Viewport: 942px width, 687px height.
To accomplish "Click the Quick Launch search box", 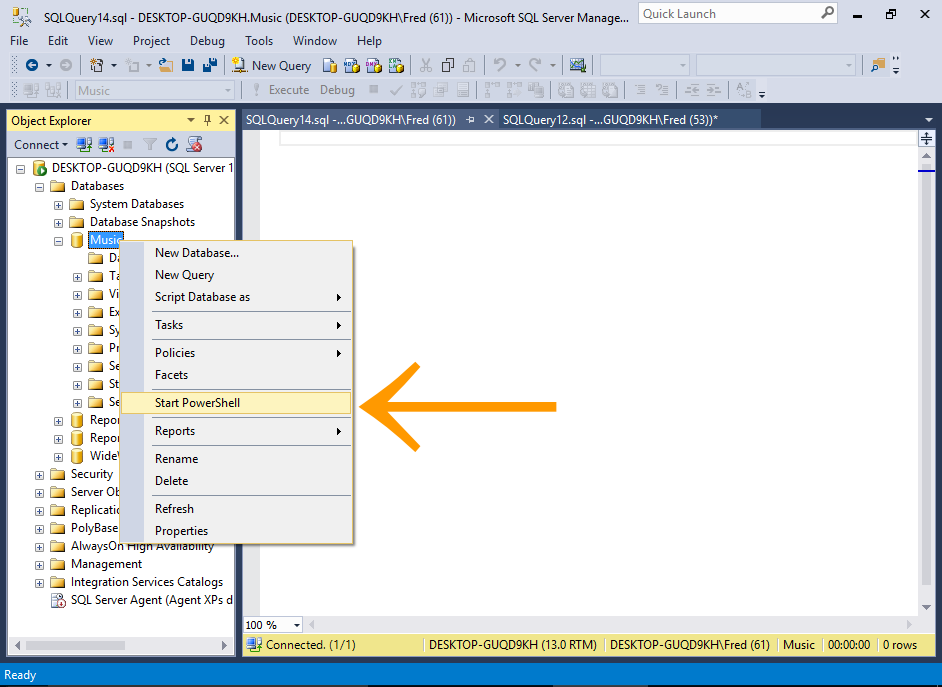I will (728, 14).
